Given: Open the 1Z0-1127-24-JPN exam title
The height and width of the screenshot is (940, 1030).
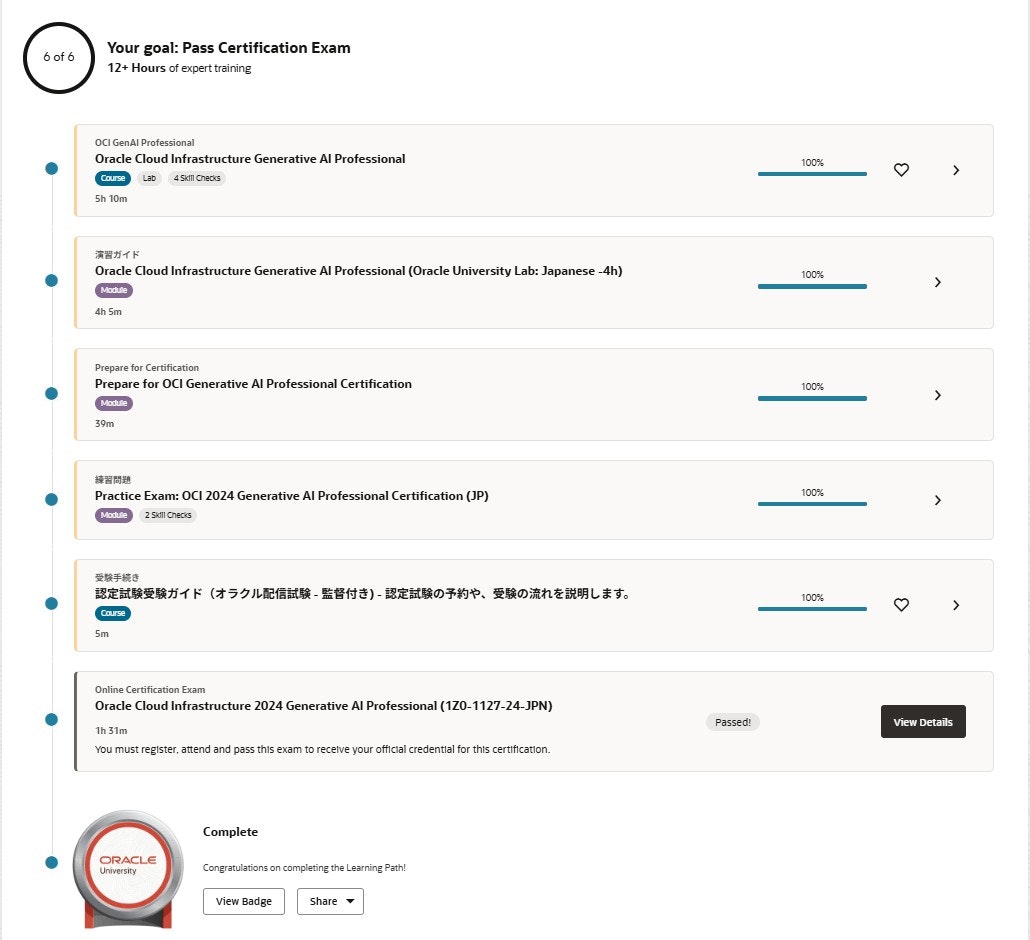Looking at the screenshot, I should pyautogui.click(x=324, y=706).
